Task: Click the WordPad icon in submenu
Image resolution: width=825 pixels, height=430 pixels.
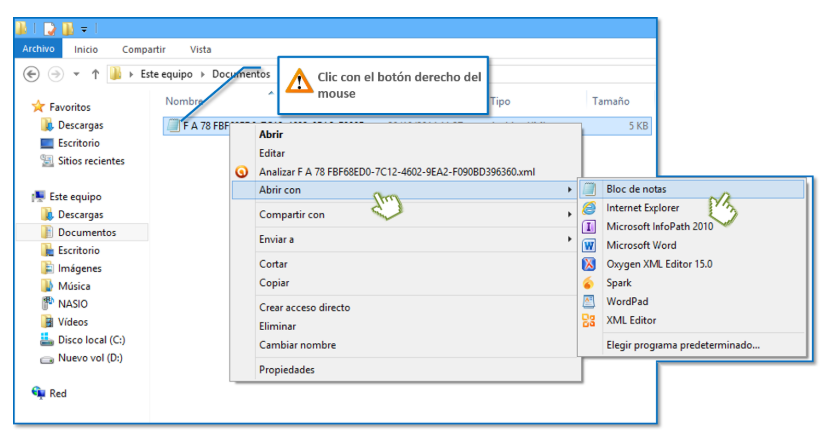Action: (589, 302)
